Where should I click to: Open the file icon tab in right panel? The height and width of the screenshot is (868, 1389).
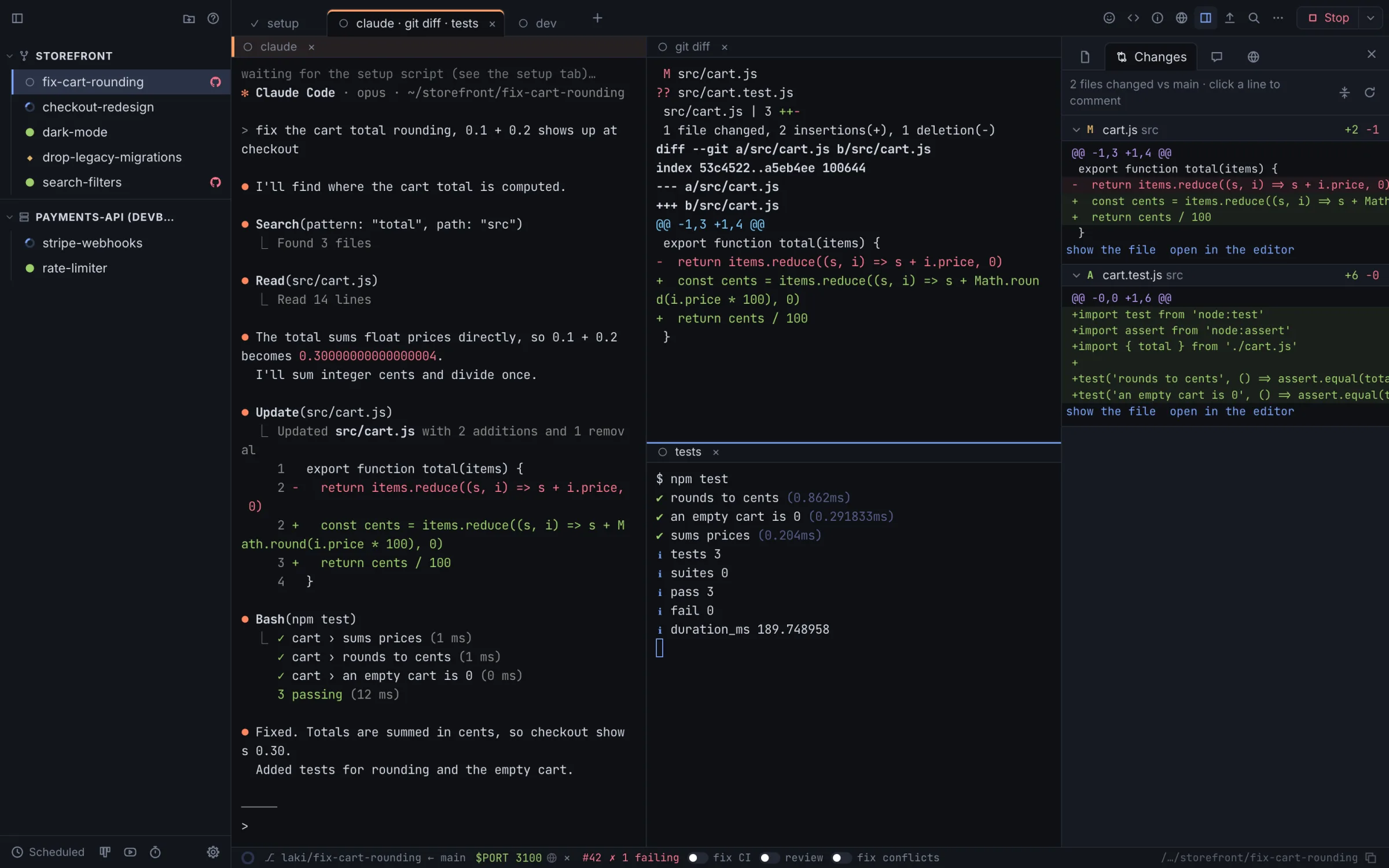click(x=1085, y=57)
